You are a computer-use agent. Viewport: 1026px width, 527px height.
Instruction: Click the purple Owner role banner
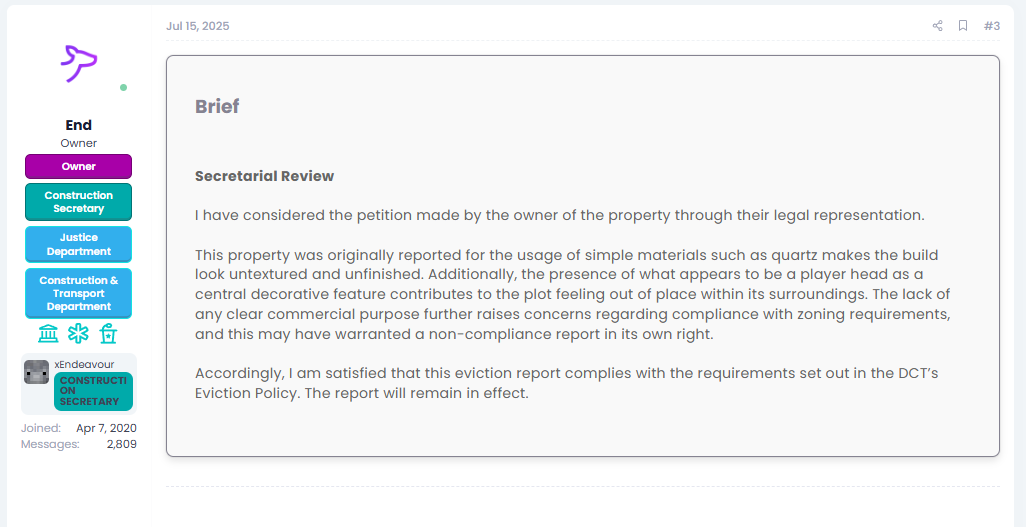(x=79, y=166)
